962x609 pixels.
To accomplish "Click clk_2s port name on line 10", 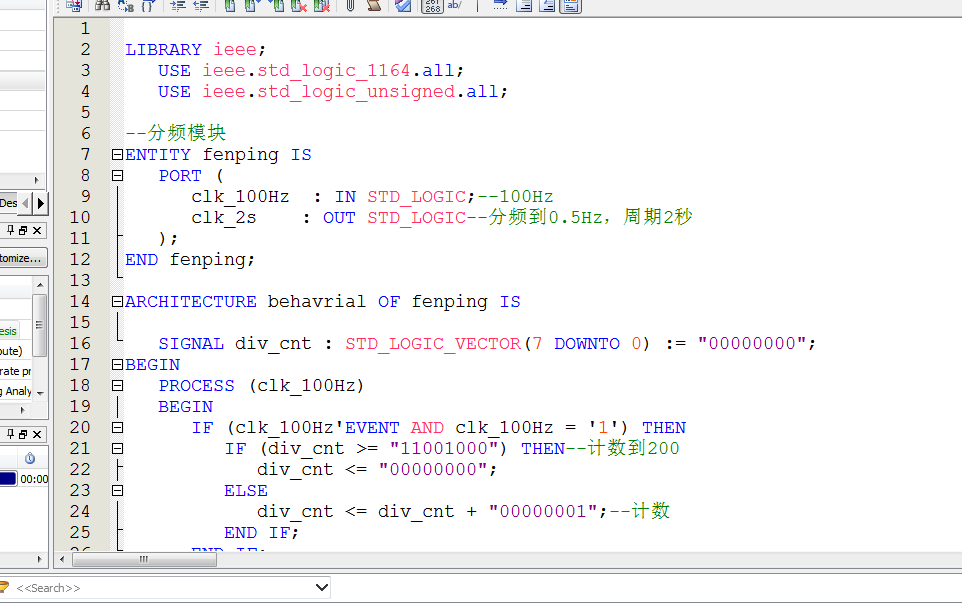I will (223, 218).
